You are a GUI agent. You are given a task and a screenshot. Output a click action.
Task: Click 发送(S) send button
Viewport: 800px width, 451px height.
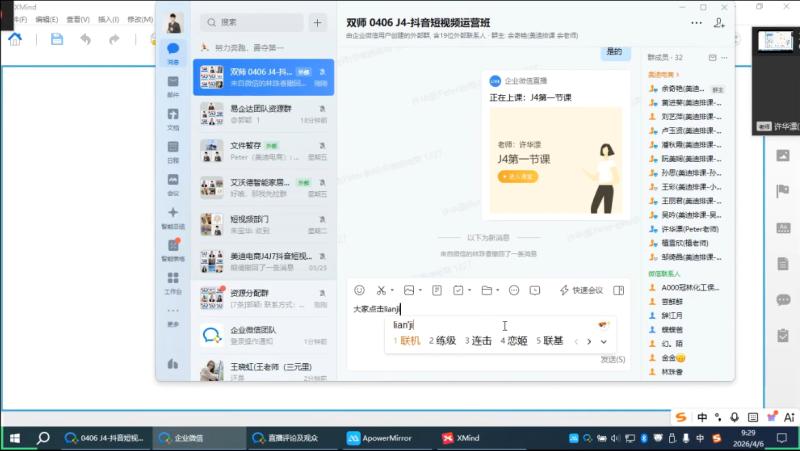[x=613, y=360]
